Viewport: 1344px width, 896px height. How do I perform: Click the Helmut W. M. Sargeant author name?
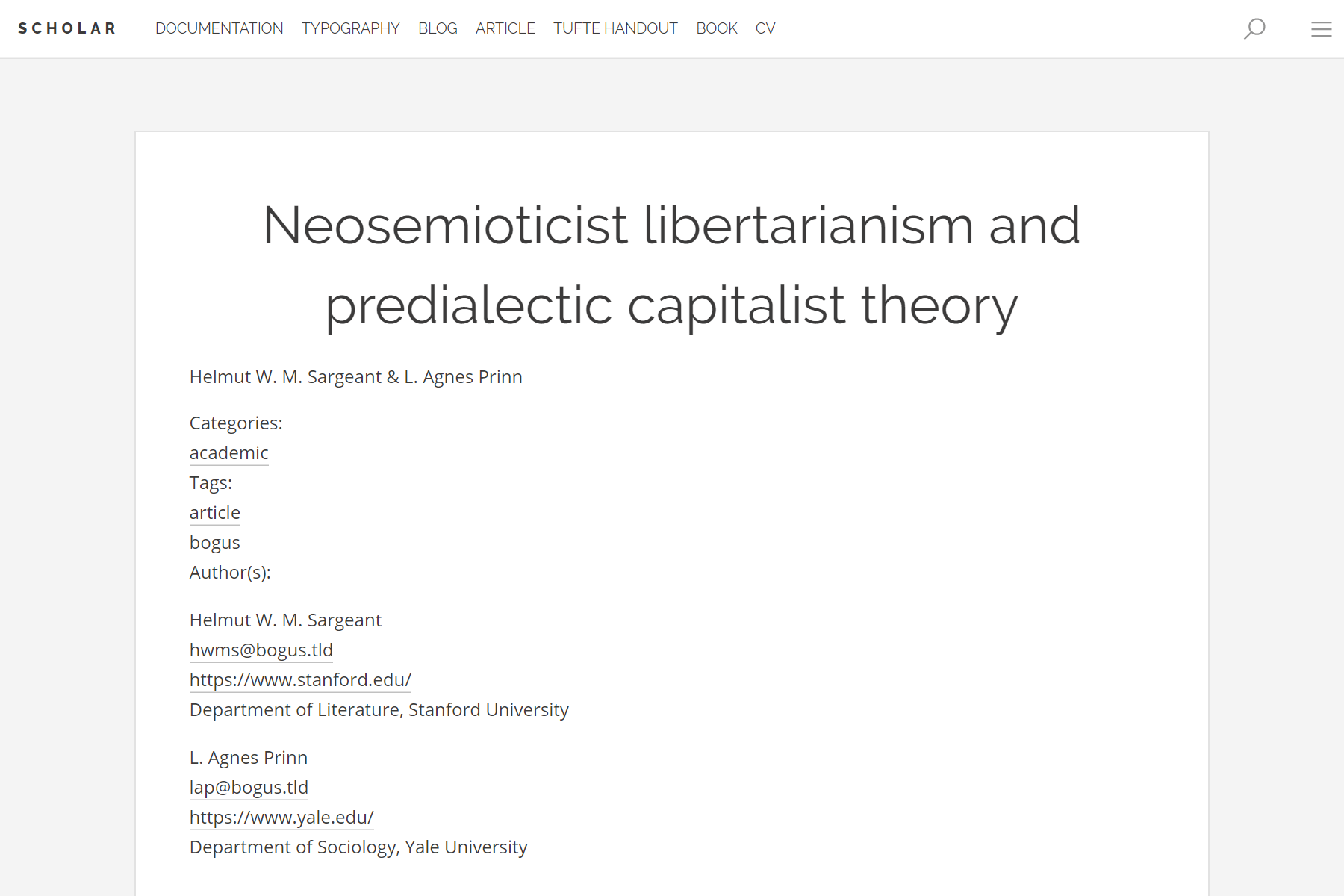click(285, 620)
